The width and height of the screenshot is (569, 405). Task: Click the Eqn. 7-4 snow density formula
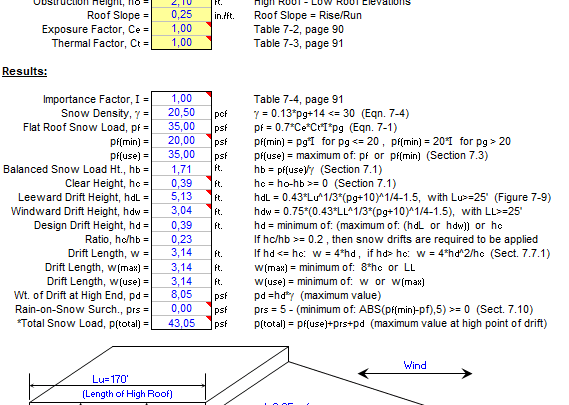point(331,114)
